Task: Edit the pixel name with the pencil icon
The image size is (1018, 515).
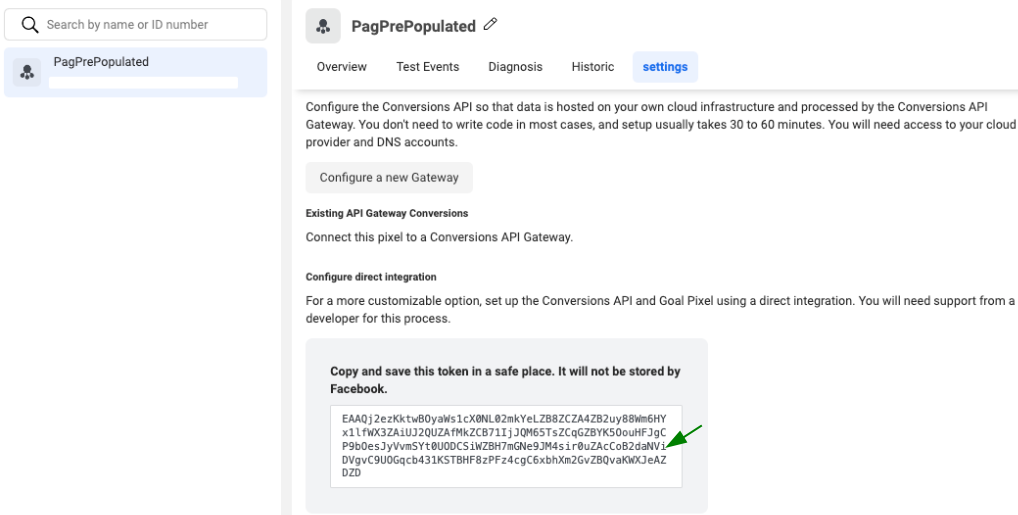Action: point(491,25)
